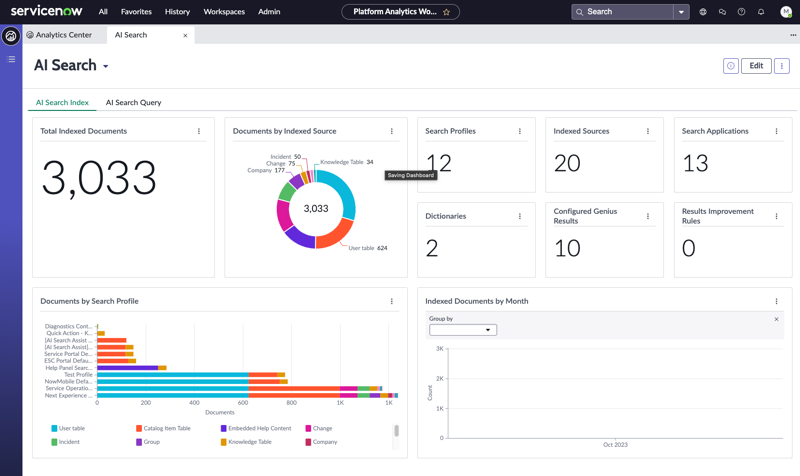The height and width of the screenshot is (476, 800).
Task: Toggle Incident series in bar chart legend
Action: pyautogui.click(x=65, y=442)
